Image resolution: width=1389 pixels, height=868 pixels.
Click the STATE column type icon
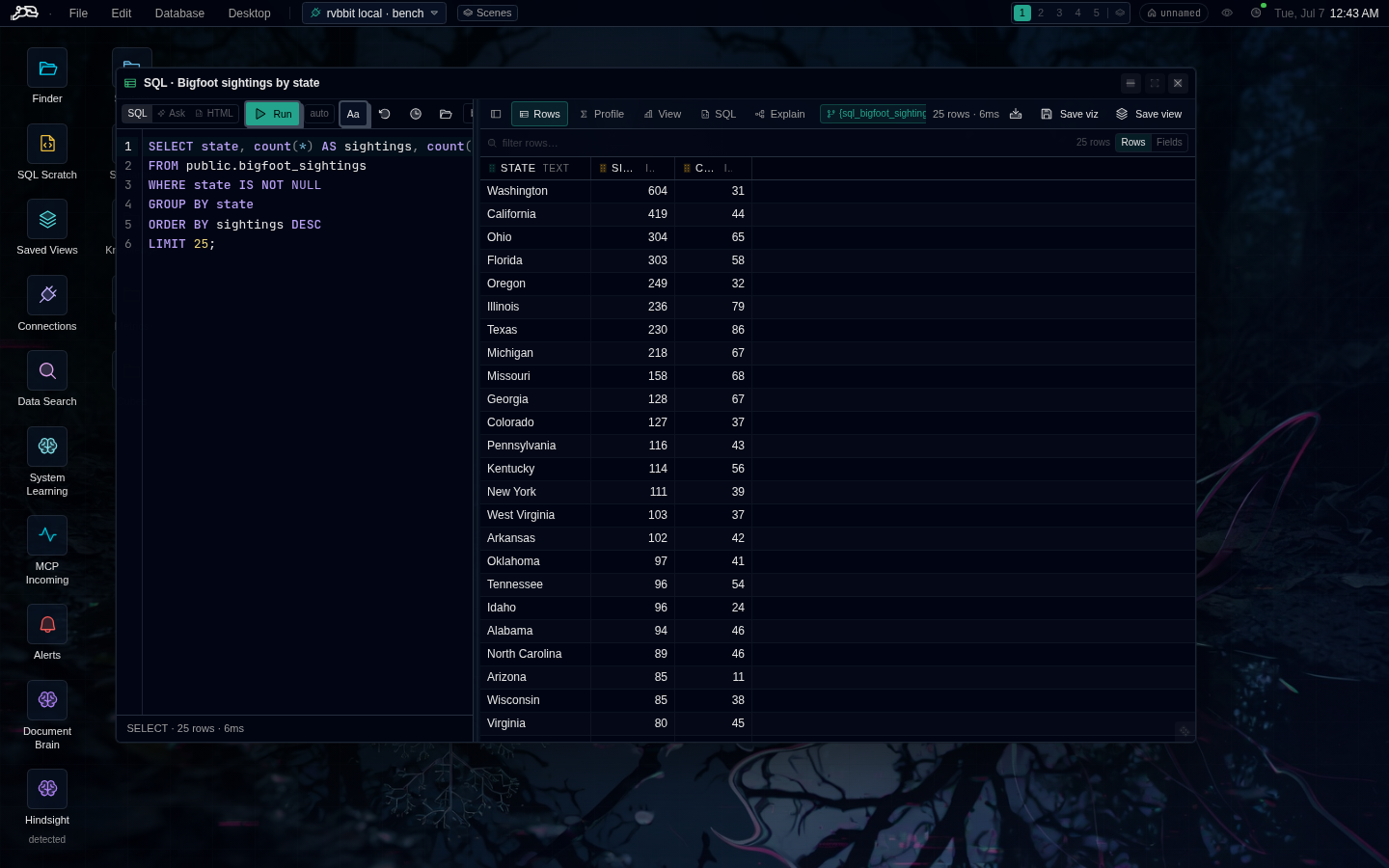coord(492,168)
